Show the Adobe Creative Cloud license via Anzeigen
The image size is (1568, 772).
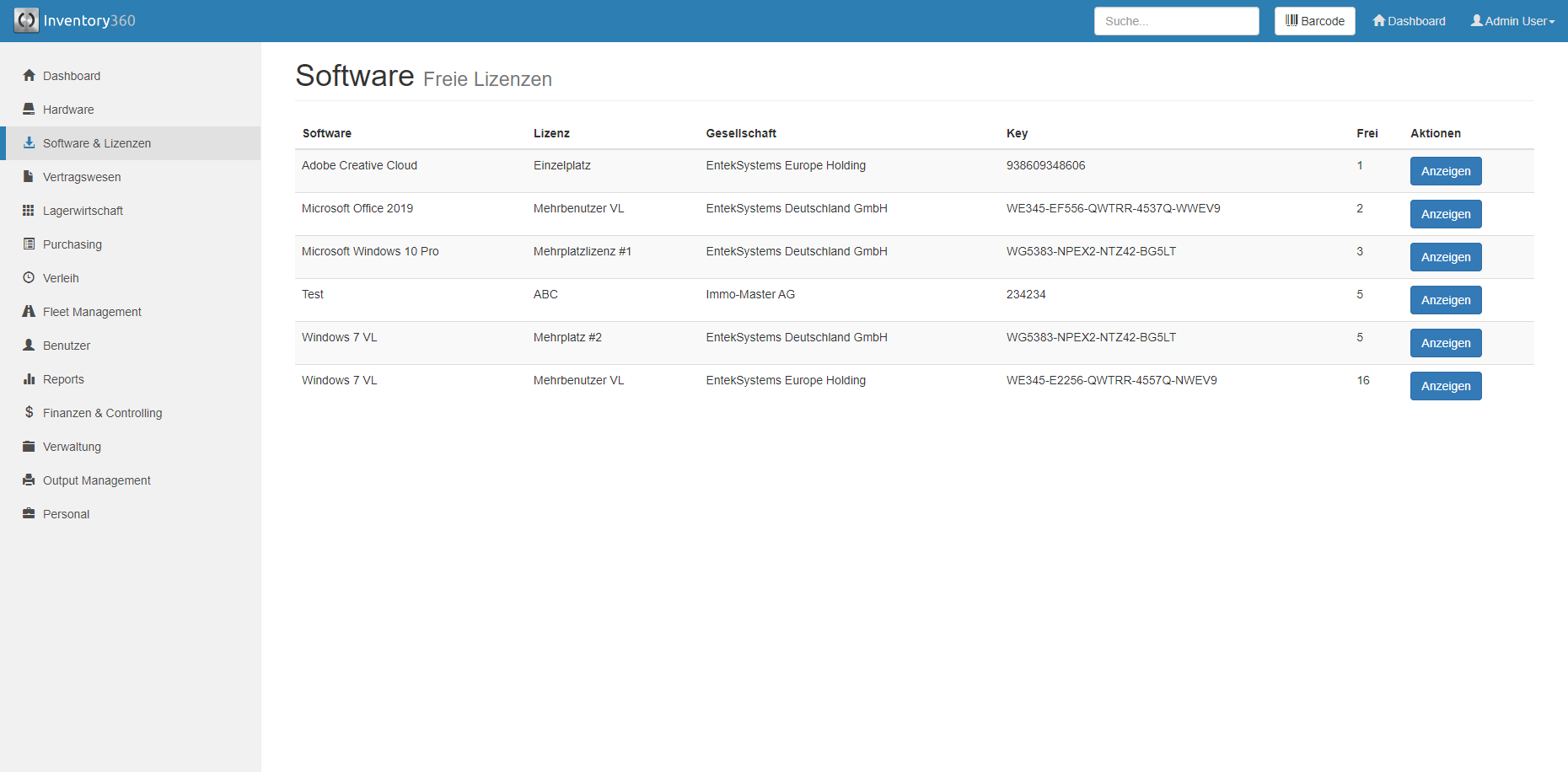coord(1445,171)
